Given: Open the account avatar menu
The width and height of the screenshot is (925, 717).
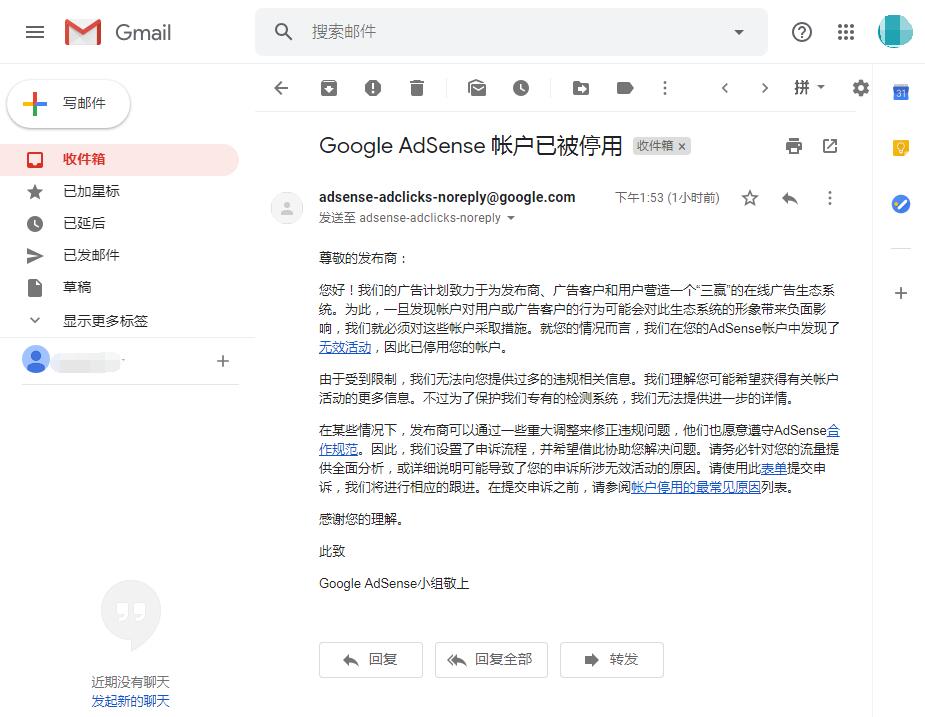Looking at the screenshot, I should [x=895, y=31].
